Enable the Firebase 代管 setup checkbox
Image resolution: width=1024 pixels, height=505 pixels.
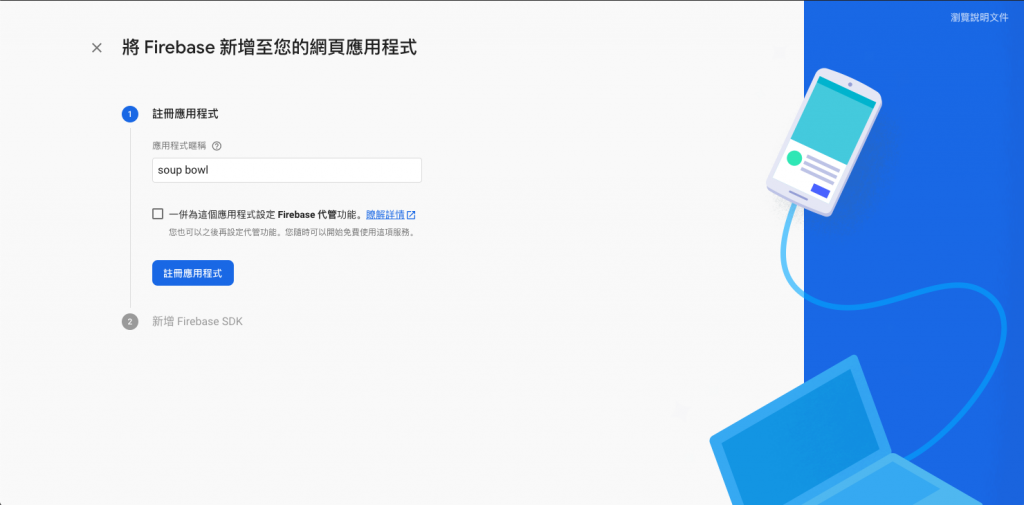(x=157, y=214)
